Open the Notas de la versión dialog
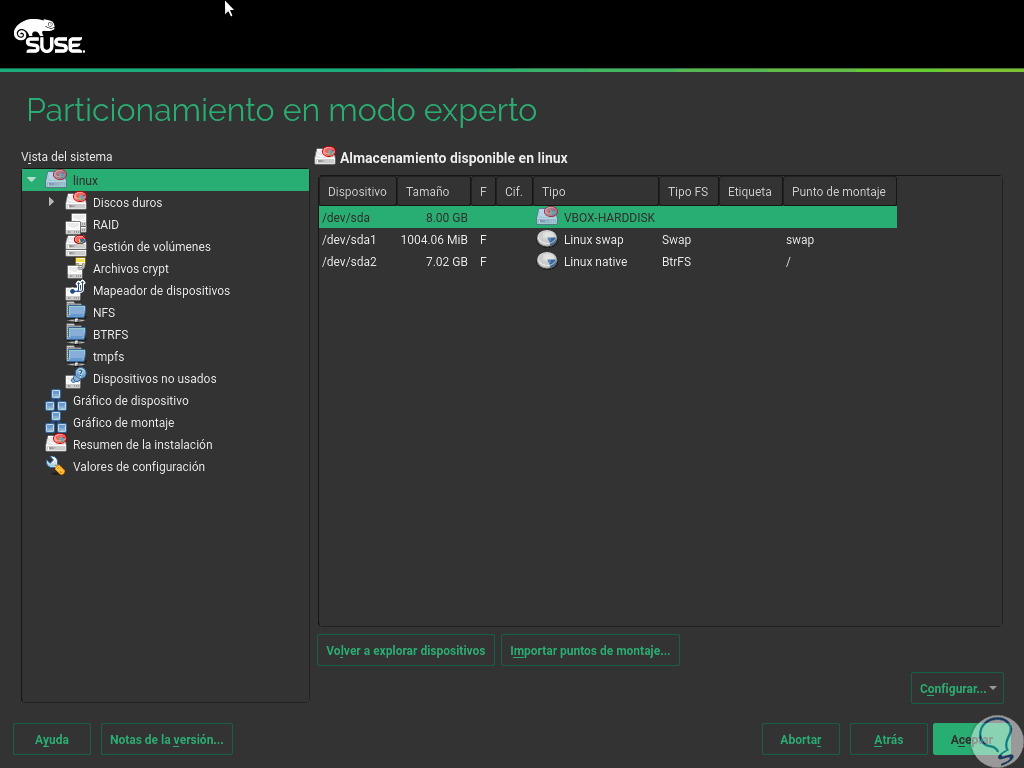 pos(166,739)
